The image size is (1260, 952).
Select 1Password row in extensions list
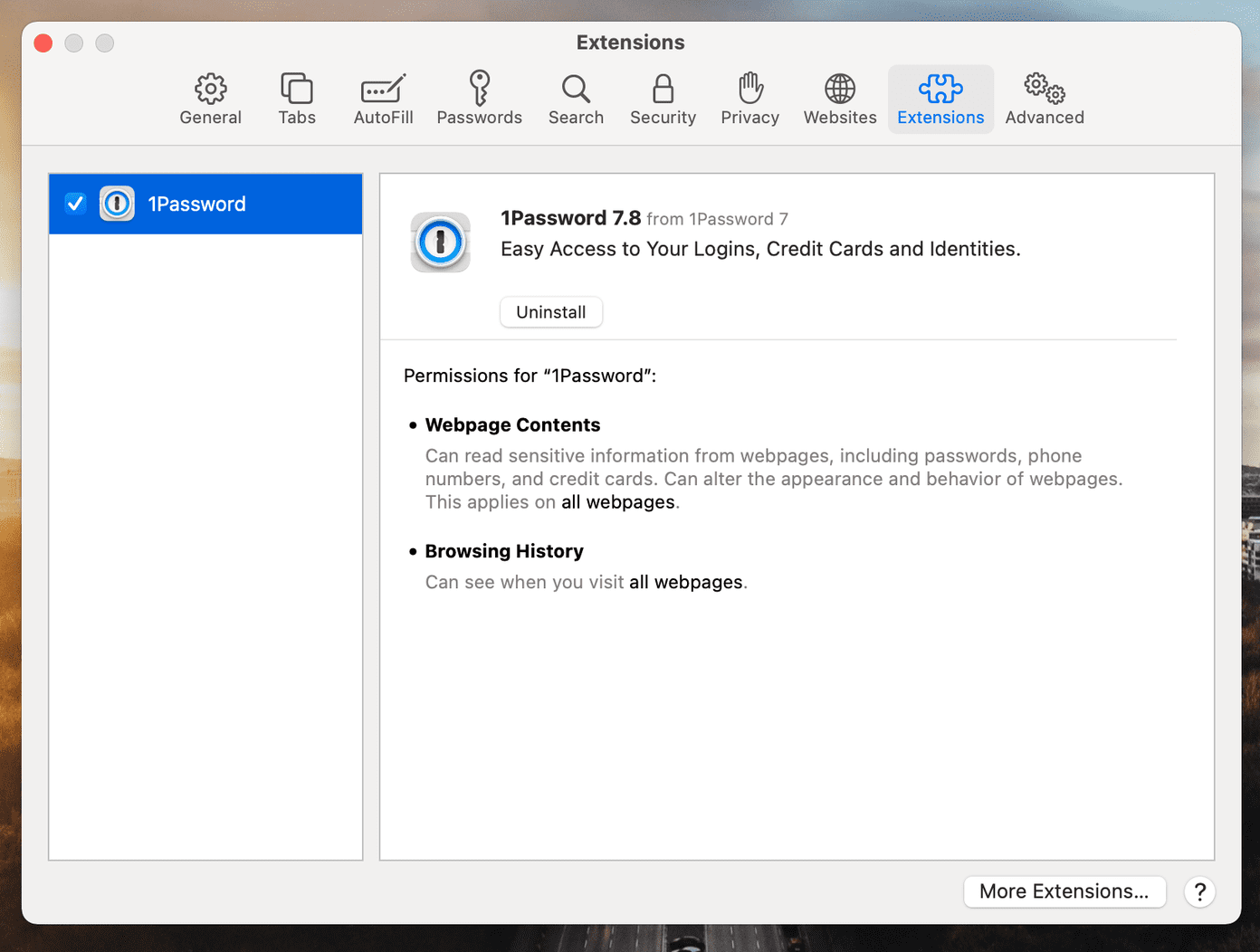pos(205,204)
